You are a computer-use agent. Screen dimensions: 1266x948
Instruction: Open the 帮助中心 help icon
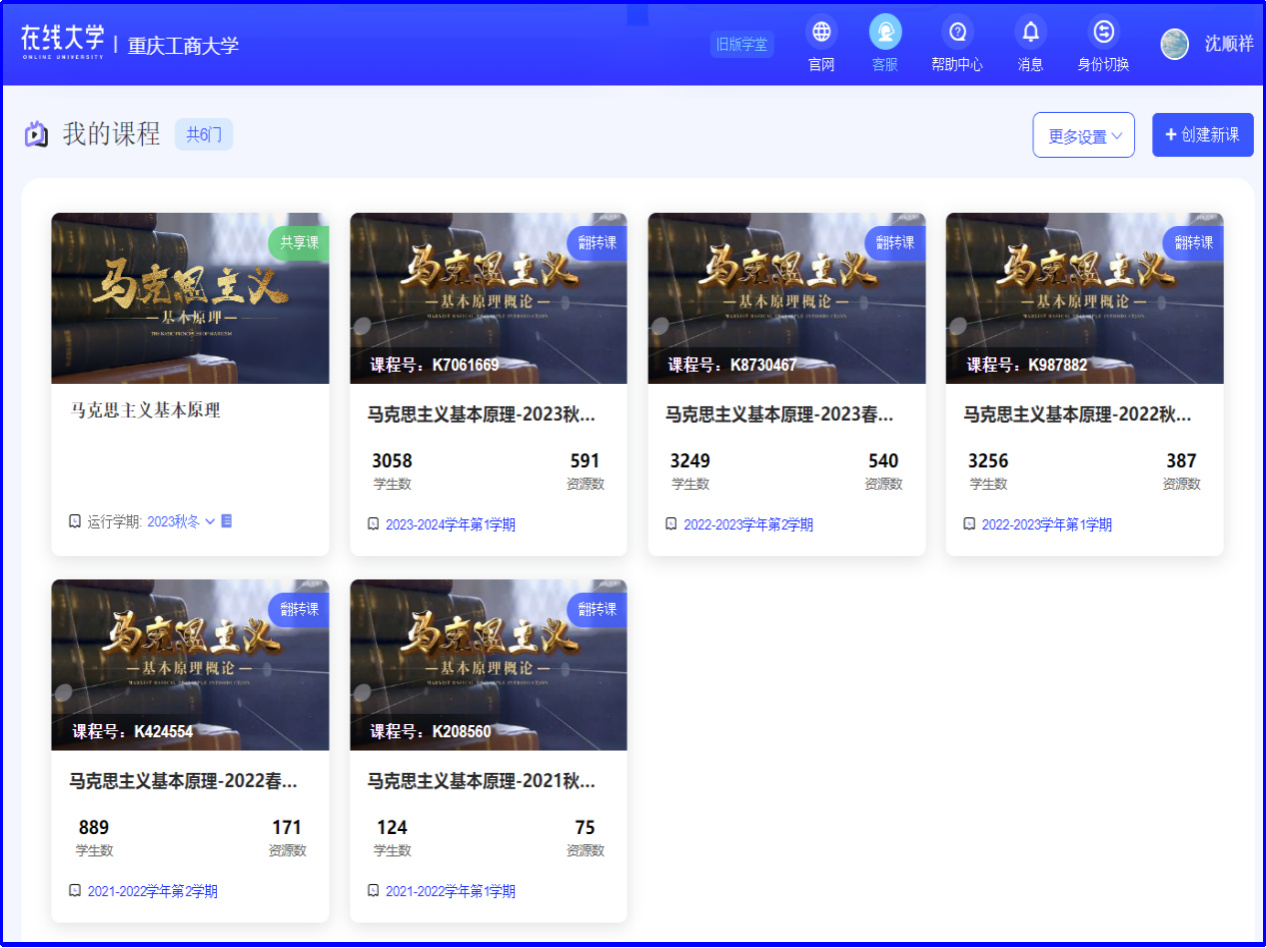click(x=957, y=33)
